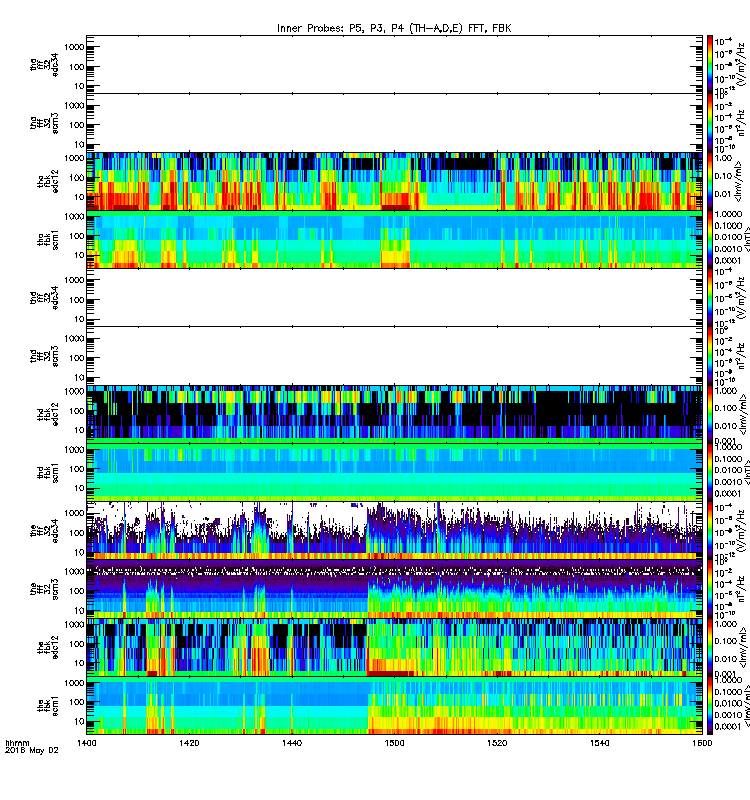Click the 'the fff 32 edc34' y-axis label
The image size is (750, 800).
(x=44, y=531)
